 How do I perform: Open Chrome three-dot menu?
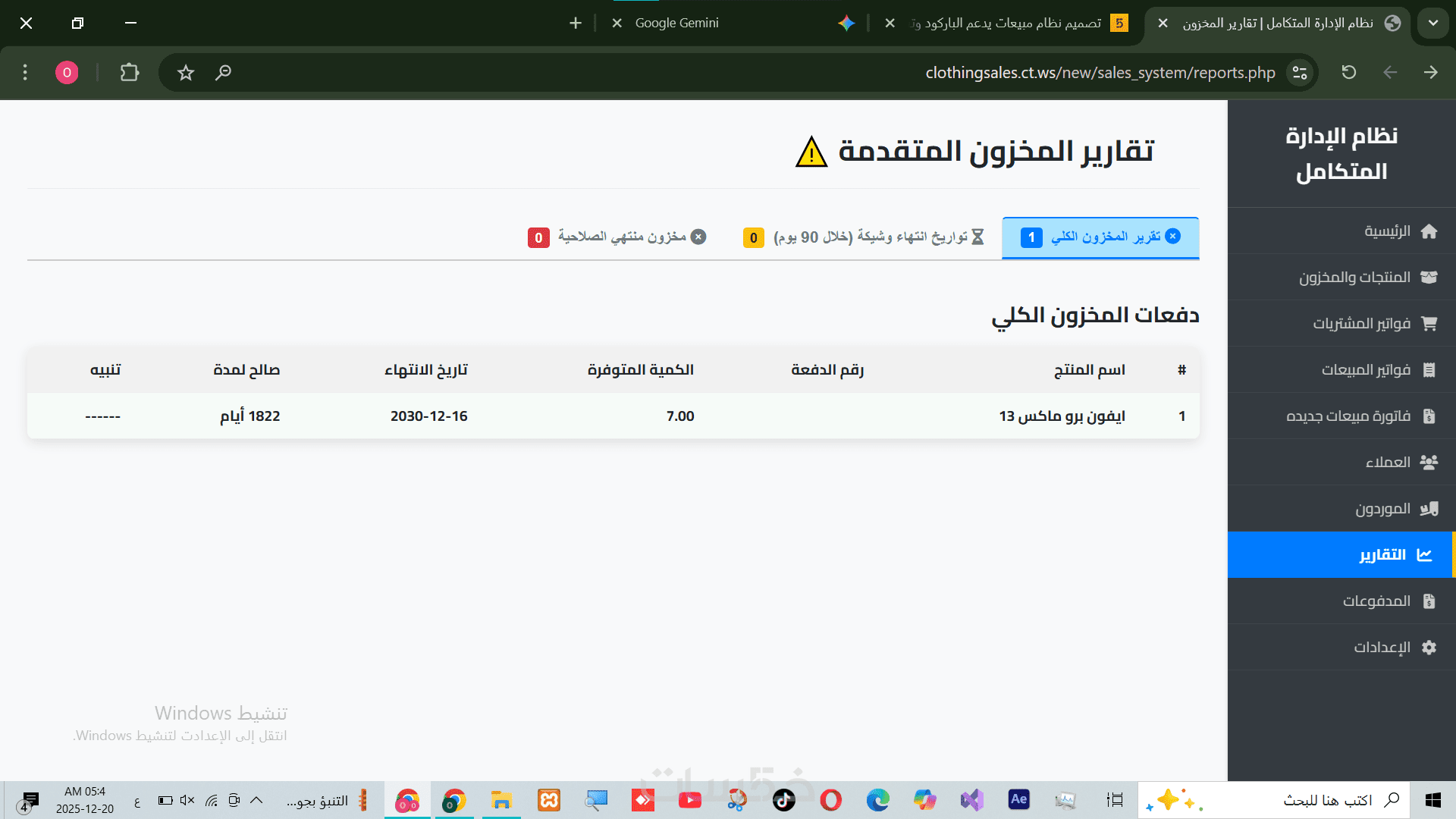(25, 72)
